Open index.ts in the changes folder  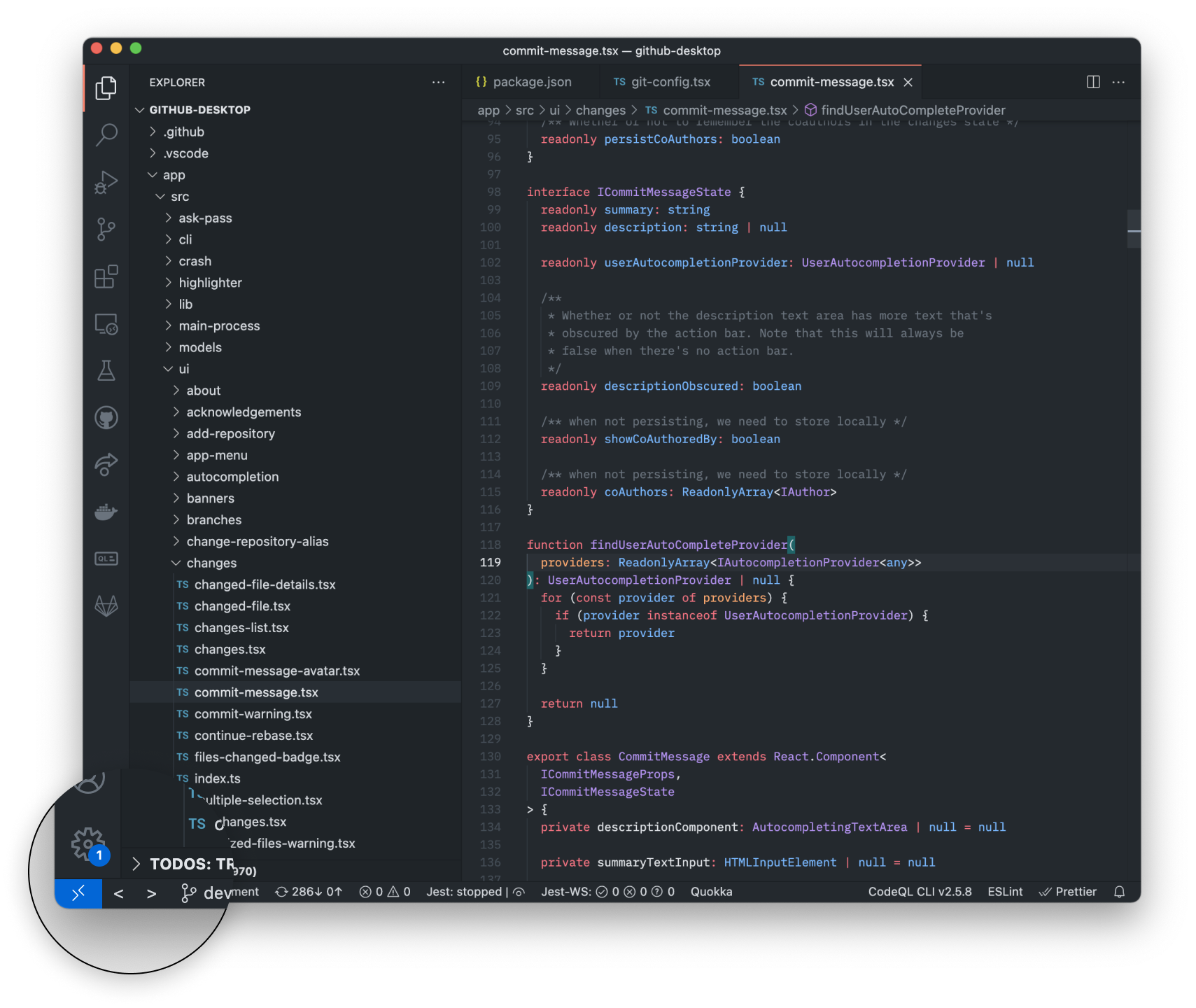(x=217, y=778)
